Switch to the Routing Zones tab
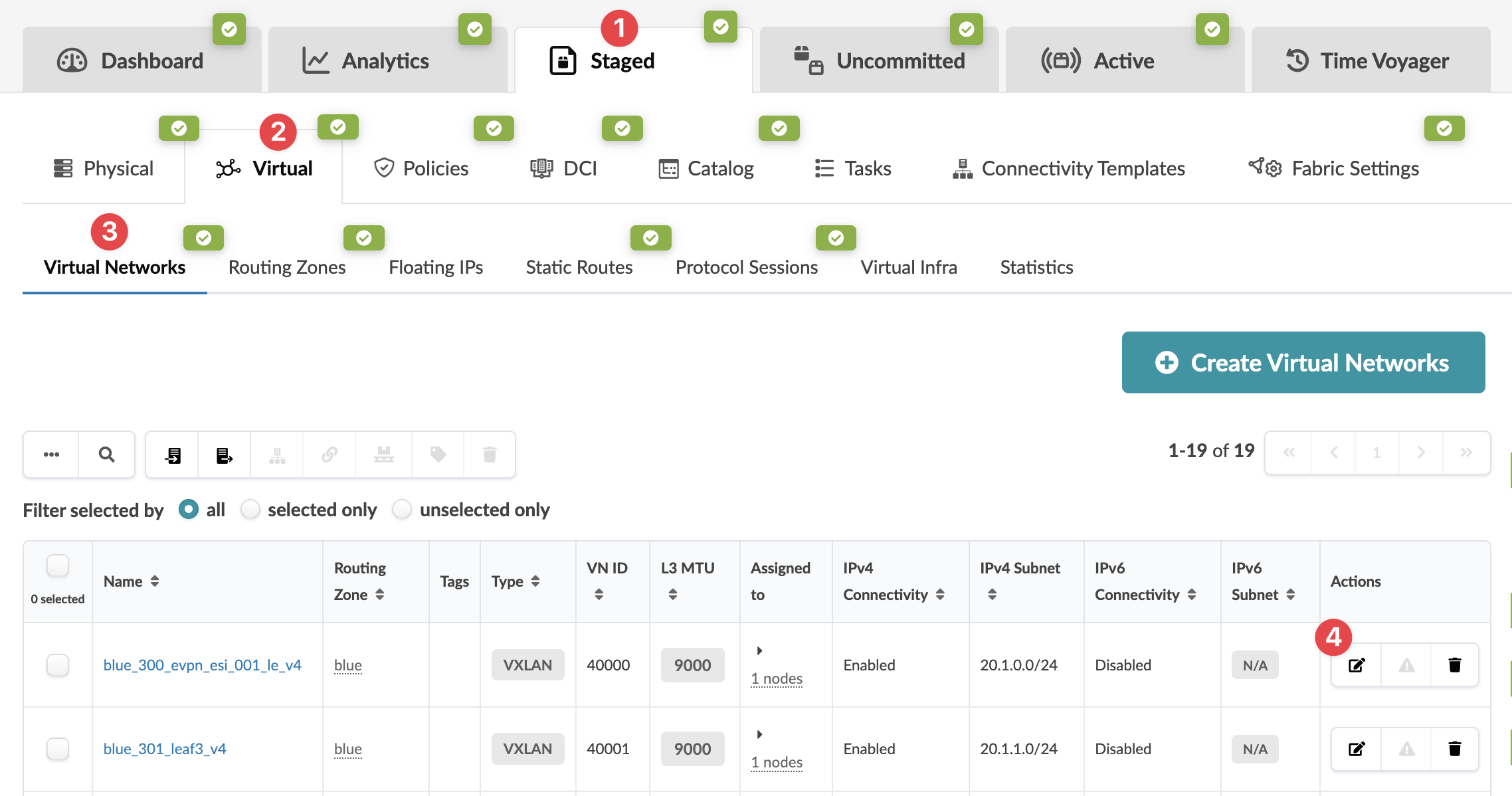This screenshot has height=796, width=1512. click(287, 267)
